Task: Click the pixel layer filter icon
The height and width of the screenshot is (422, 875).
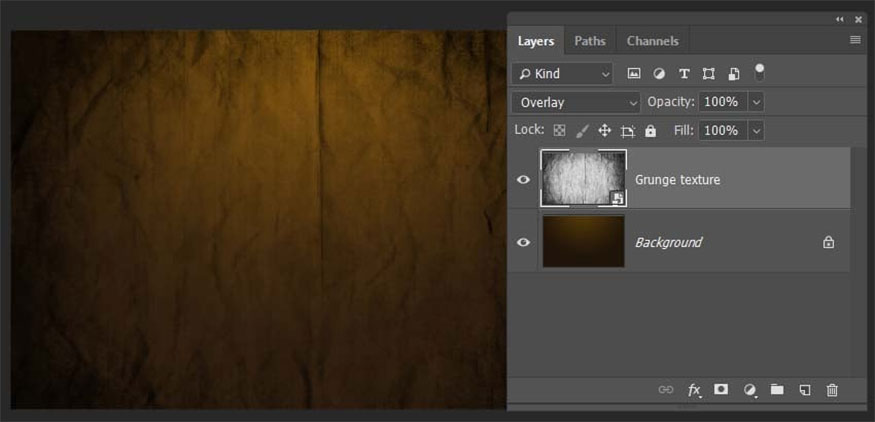Action: pos(634,74)
